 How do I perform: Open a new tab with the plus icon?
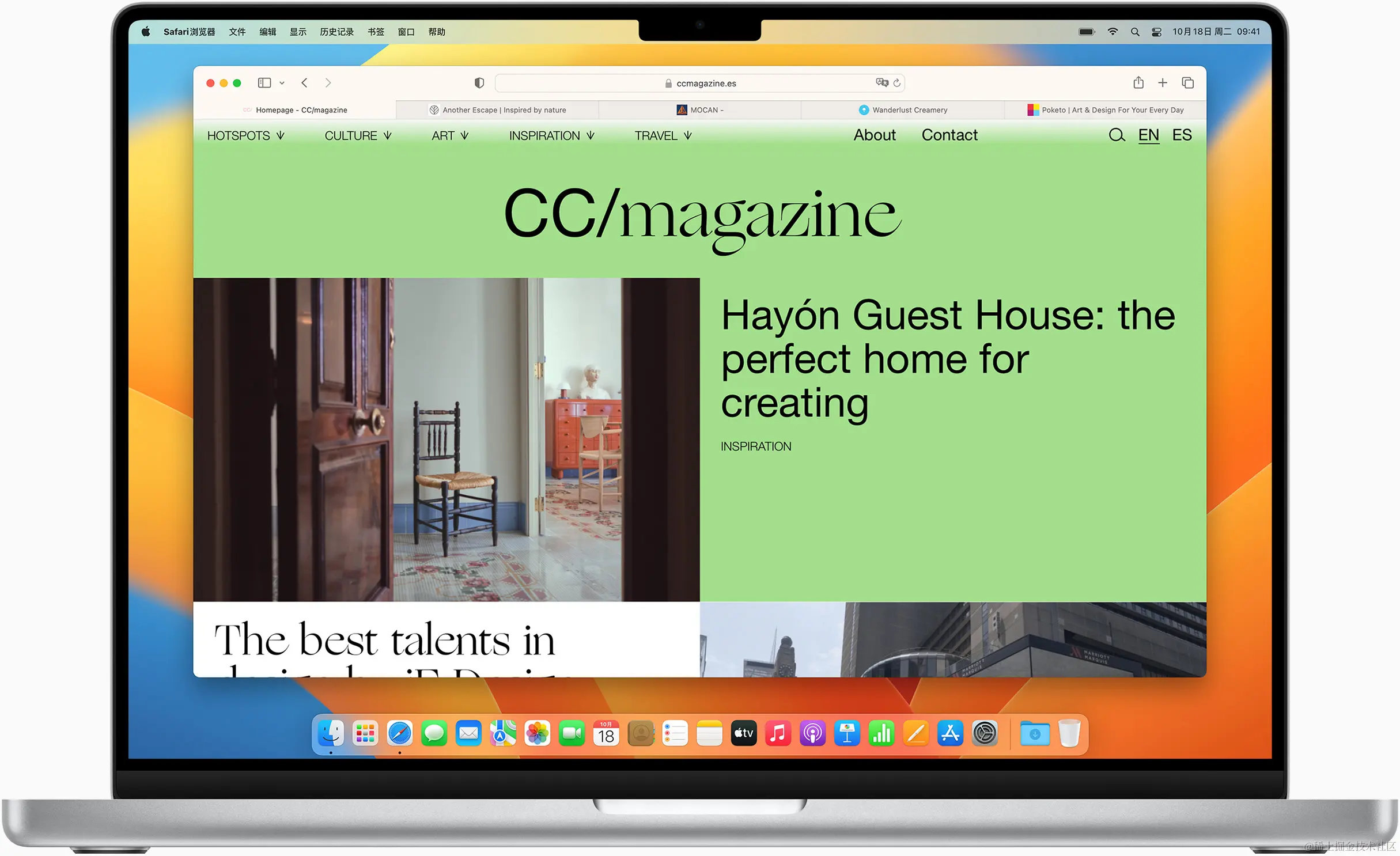point(1163,83)
